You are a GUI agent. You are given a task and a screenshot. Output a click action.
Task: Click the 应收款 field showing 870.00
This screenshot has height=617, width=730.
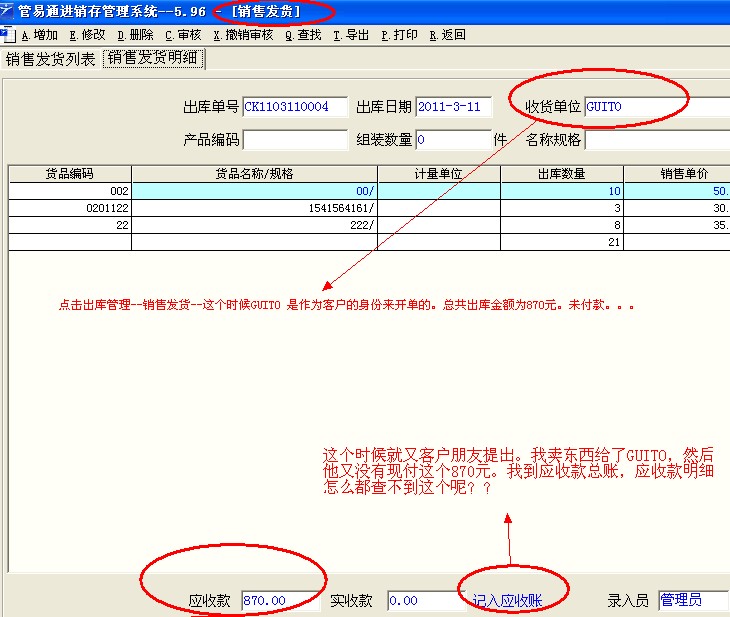click(x=281, y=601)
